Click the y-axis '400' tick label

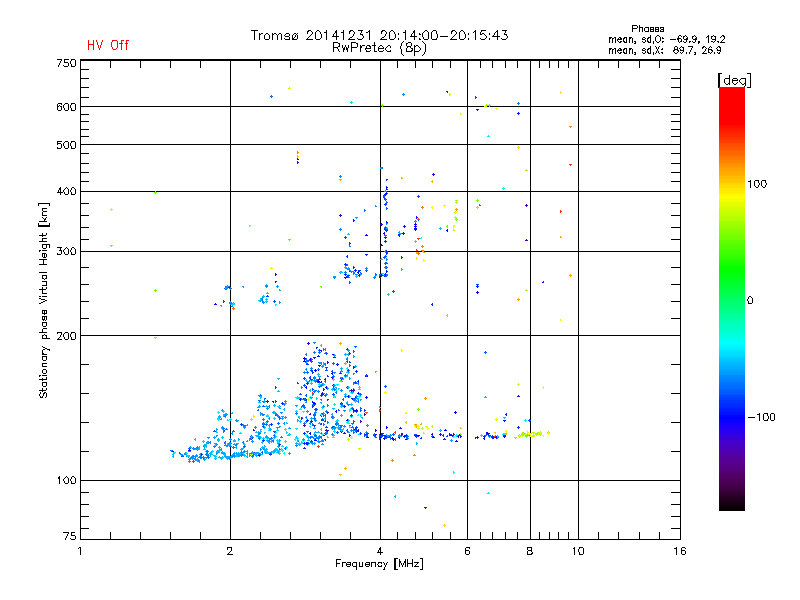tap(66, 191)
